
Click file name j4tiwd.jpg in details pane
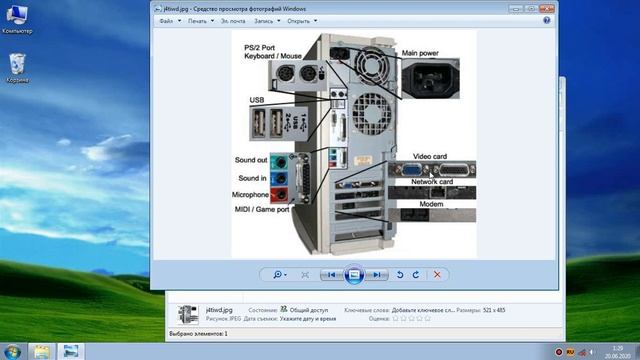click(219, 310)
